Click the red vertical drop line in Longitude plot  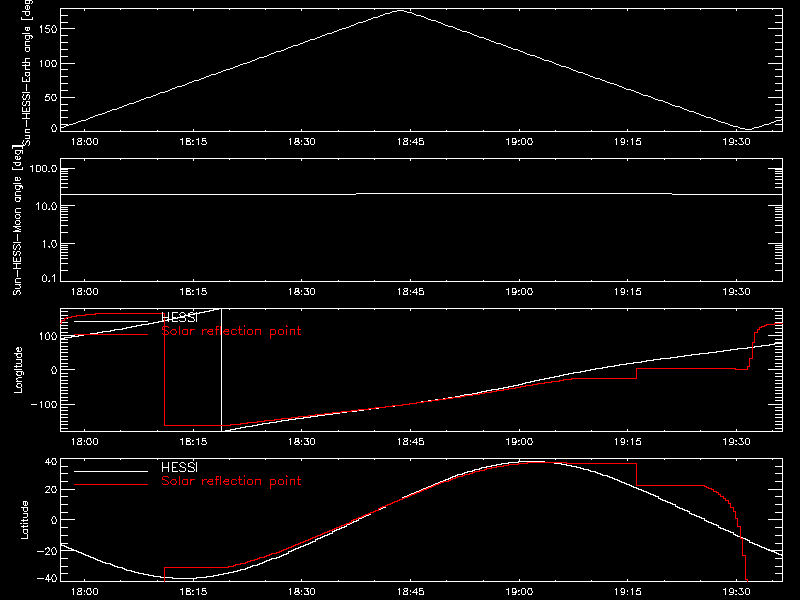tap(164, 369)
